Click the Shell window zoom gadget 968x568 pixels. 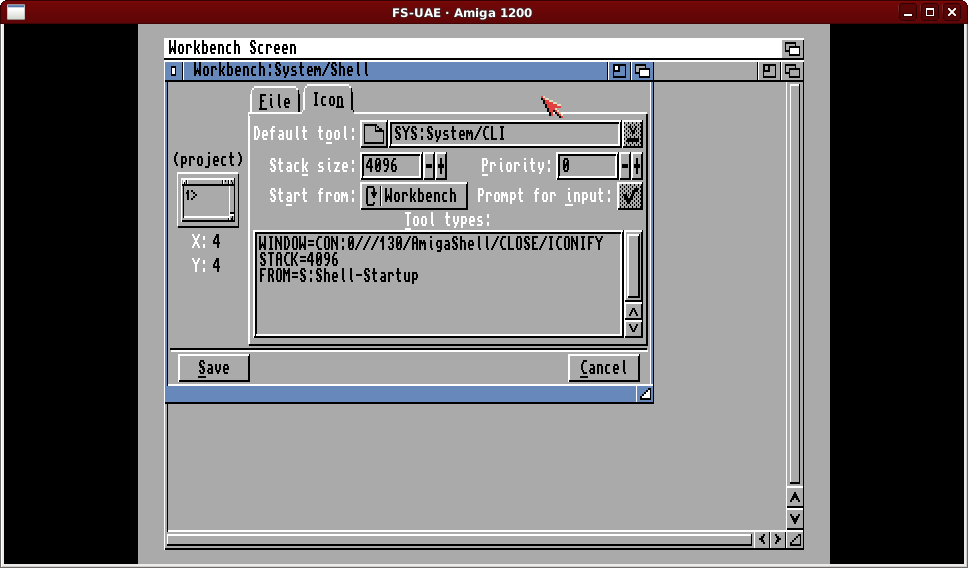[619, 71]
